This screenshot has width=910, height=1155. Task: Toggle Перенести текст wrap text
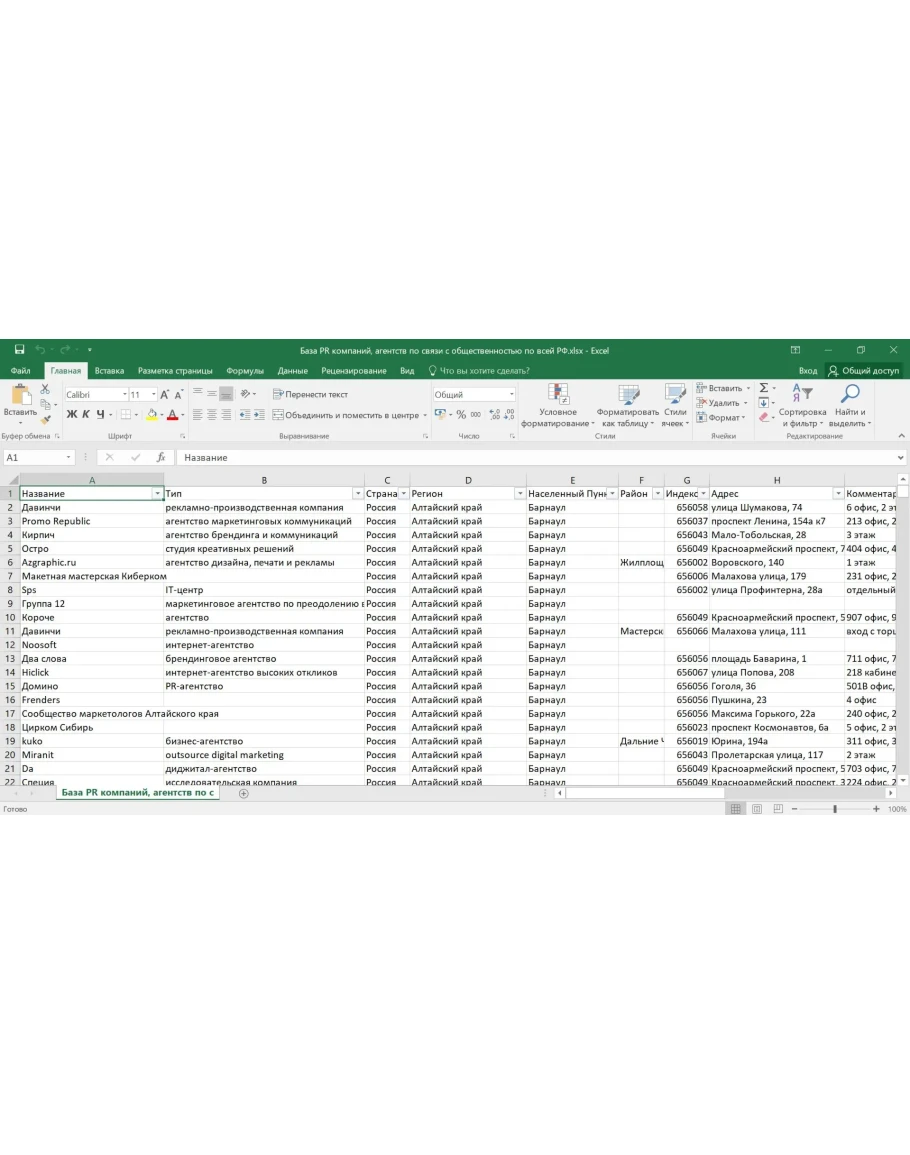click(x=310, y=394)
